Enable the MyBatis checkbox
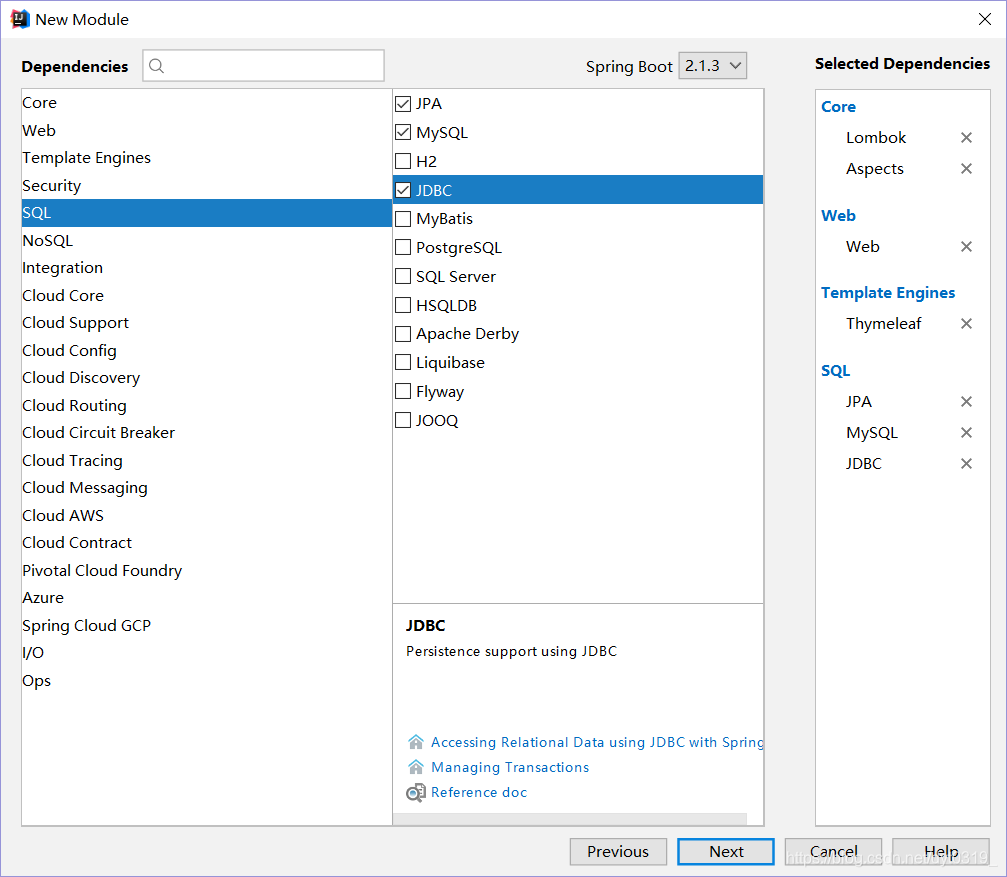The height and width of the screenshot is (877, 1007). click(403, 219)
